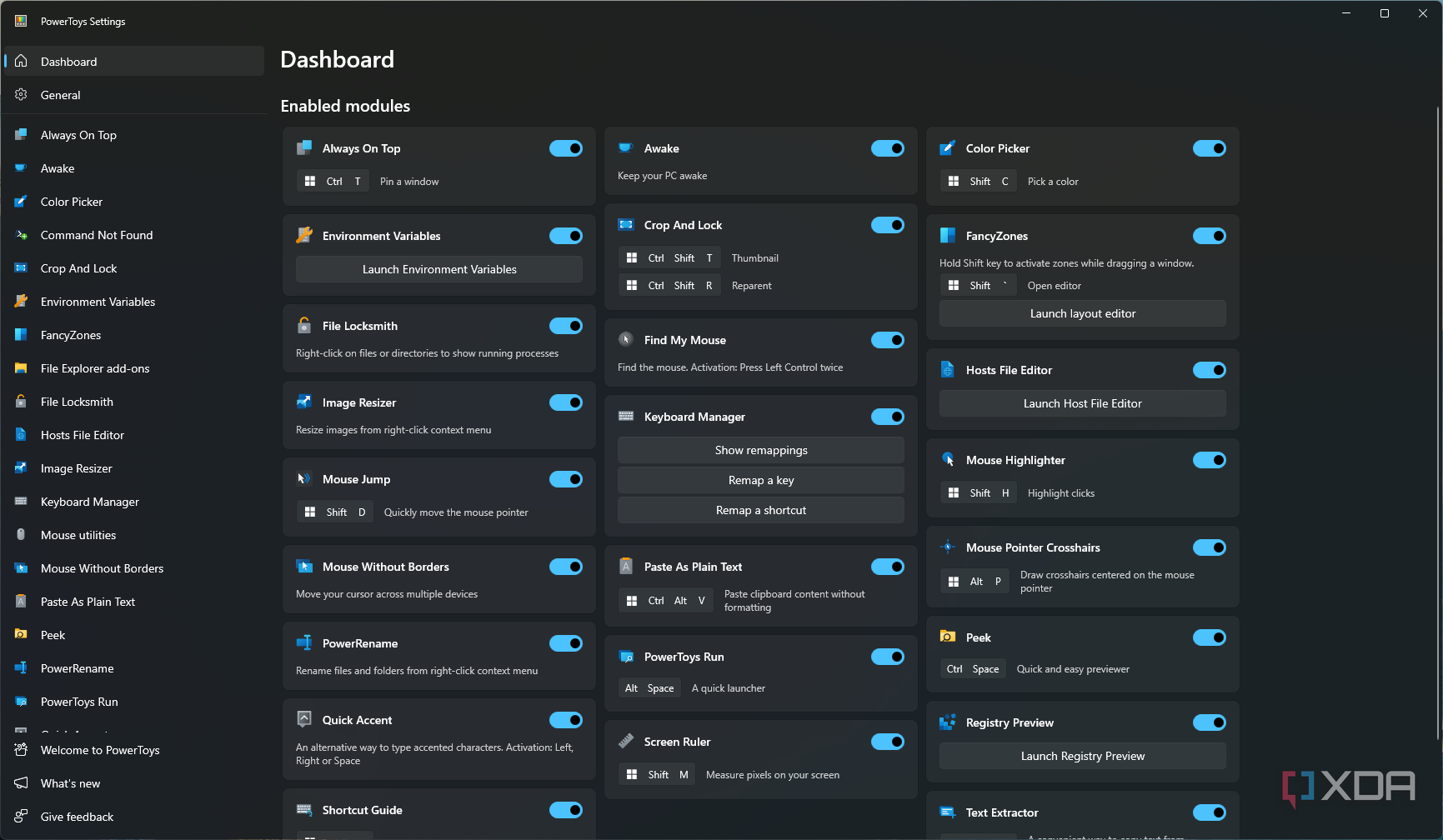Screen dimensions: 1443x840
Task: Disable the PowerToys Run toggle
Action: point(888,657)
